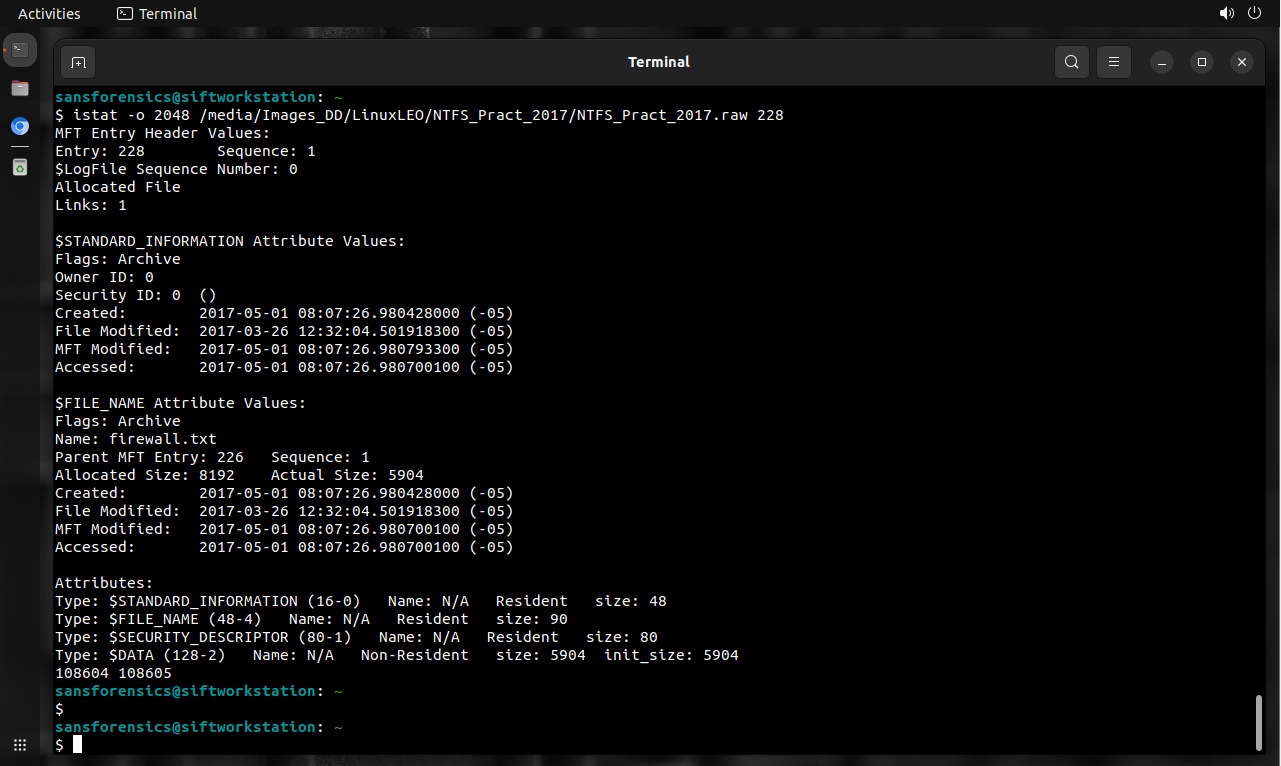Image resolution: width=1281 pixels, height=766 pixels.
Task: Open the power system menu icon
Action: click(1256, 13)
